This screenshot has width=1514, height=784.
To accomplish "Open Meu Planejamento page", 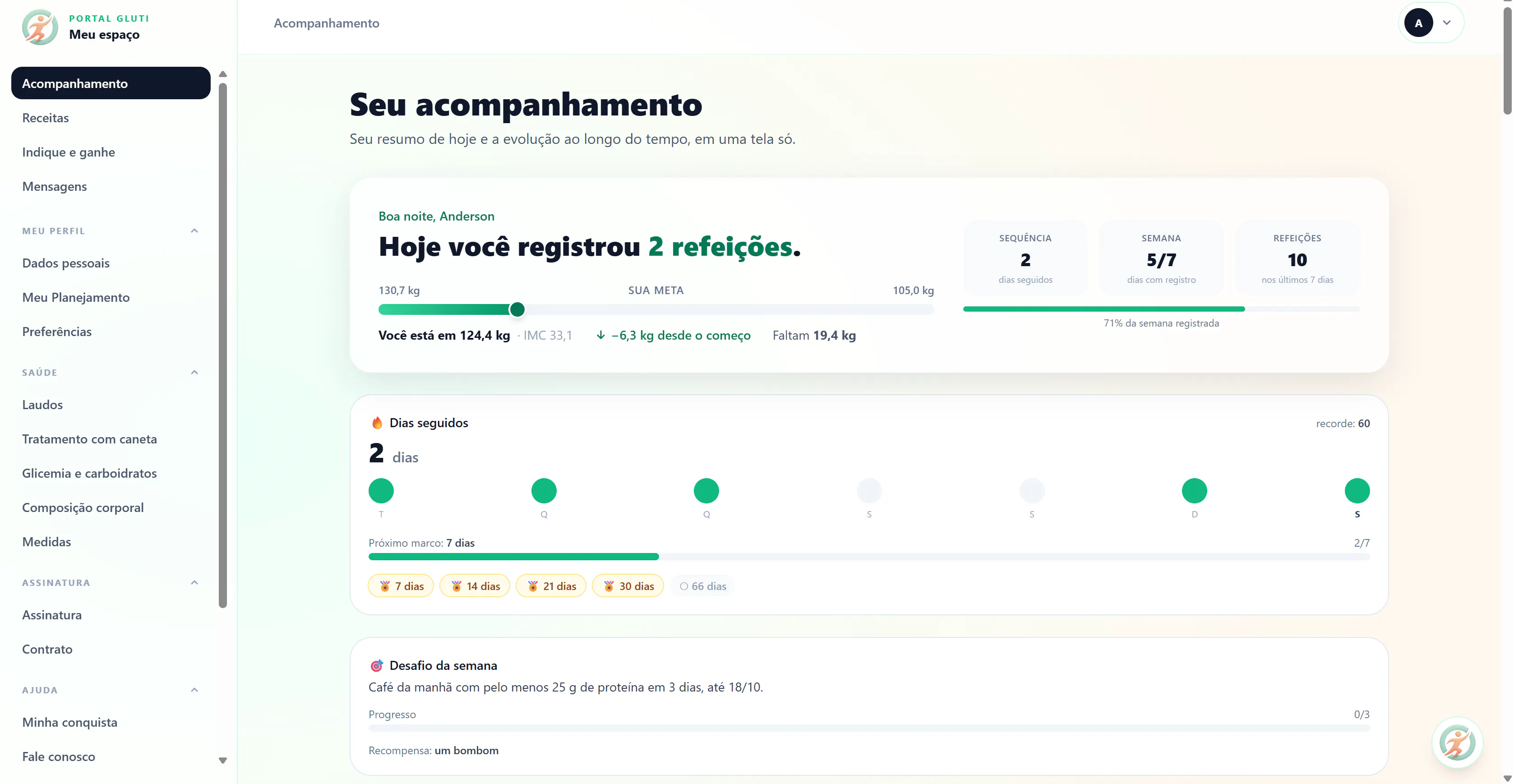I will (x=111, y=297).
